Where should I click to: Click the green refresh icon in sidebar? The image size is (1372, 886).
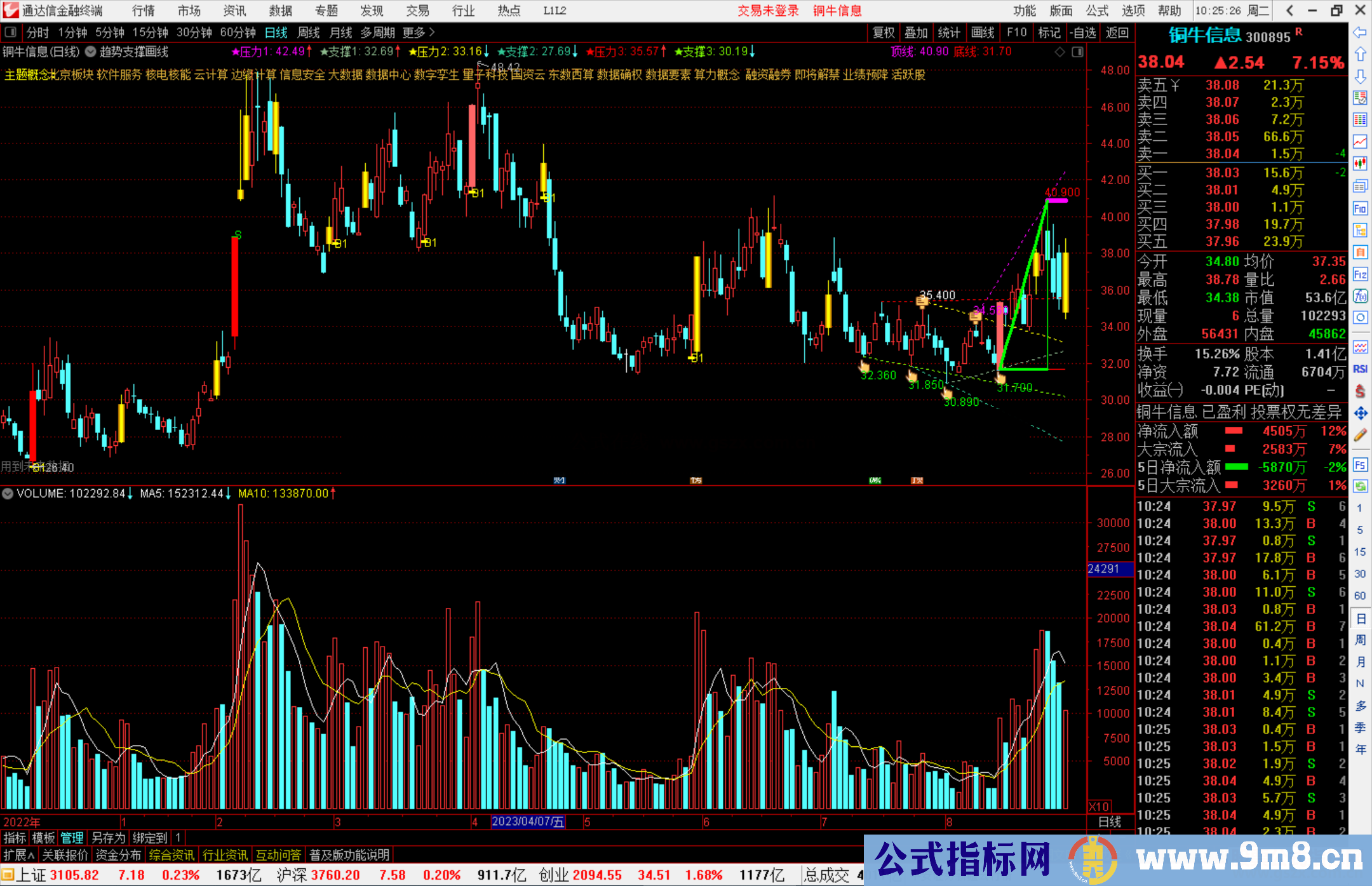point(1360,487)
